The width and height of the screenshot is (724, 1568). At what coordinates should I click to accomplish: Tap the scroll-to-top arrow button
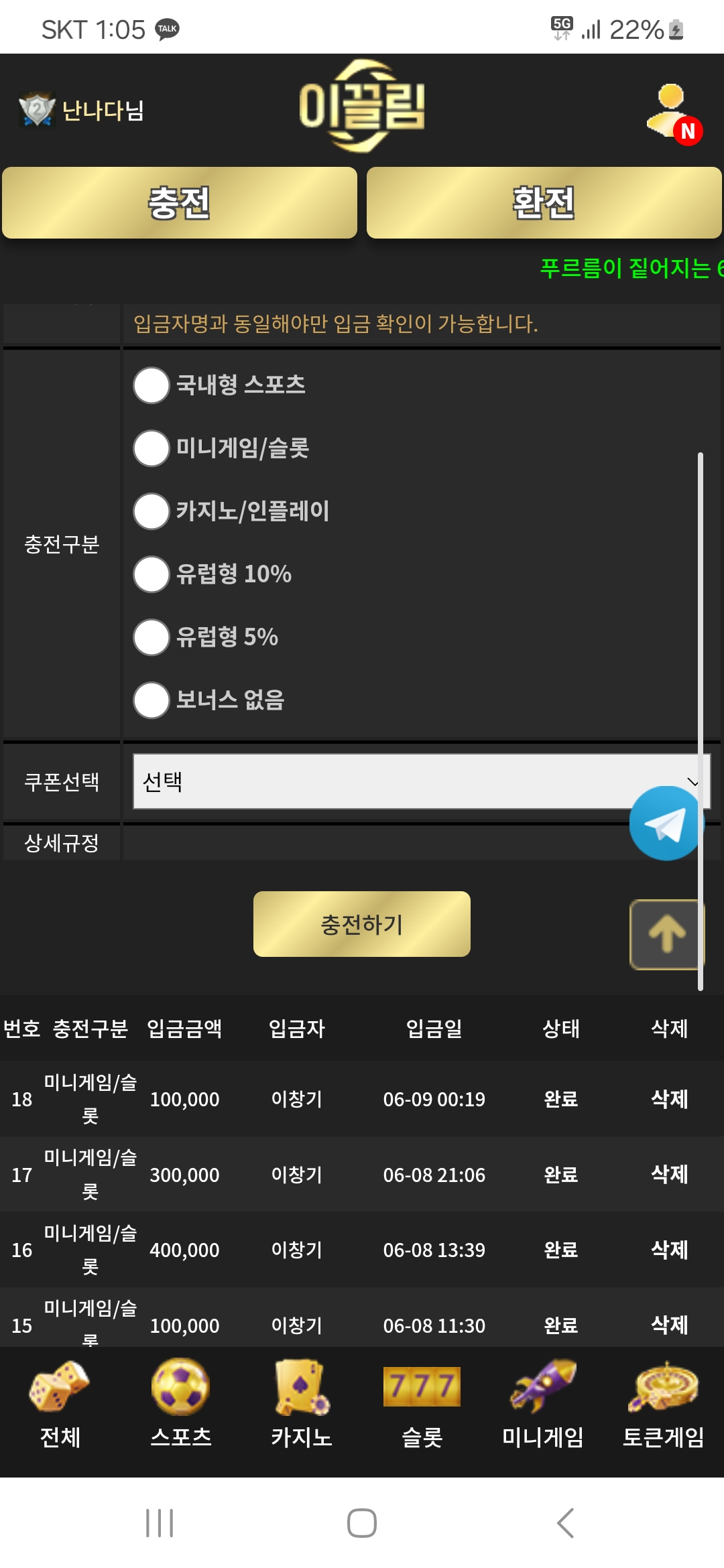click(666, 934)
